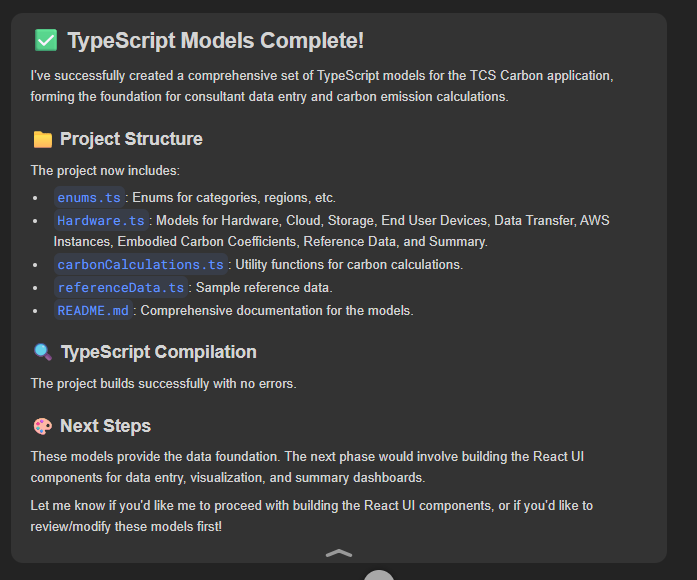Collapse the message using the bottom chevron
Image resolution: width=697 pixels, height=580 pixels.
point(339,552)
